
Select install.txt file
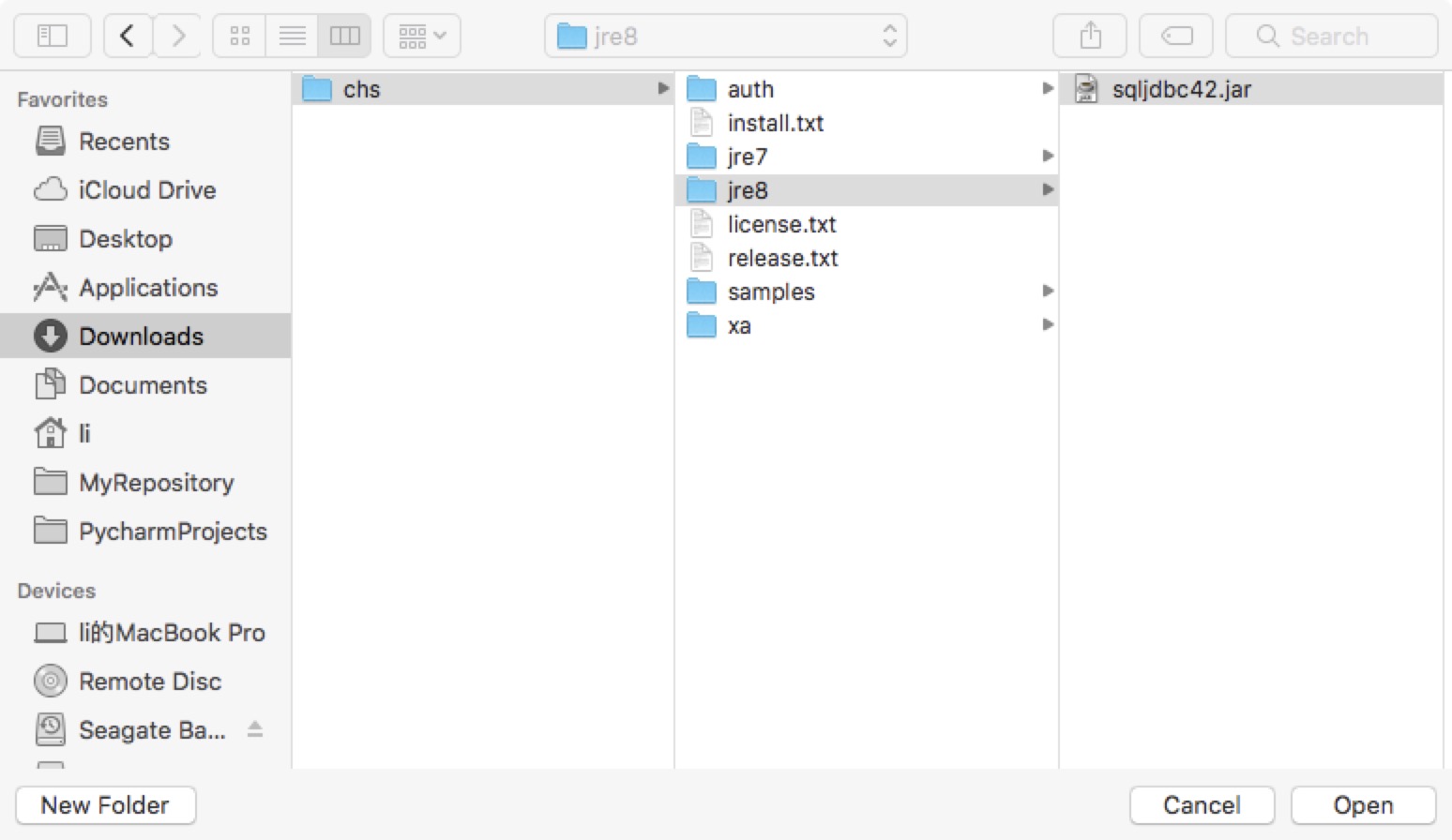[x=867, y=123]
